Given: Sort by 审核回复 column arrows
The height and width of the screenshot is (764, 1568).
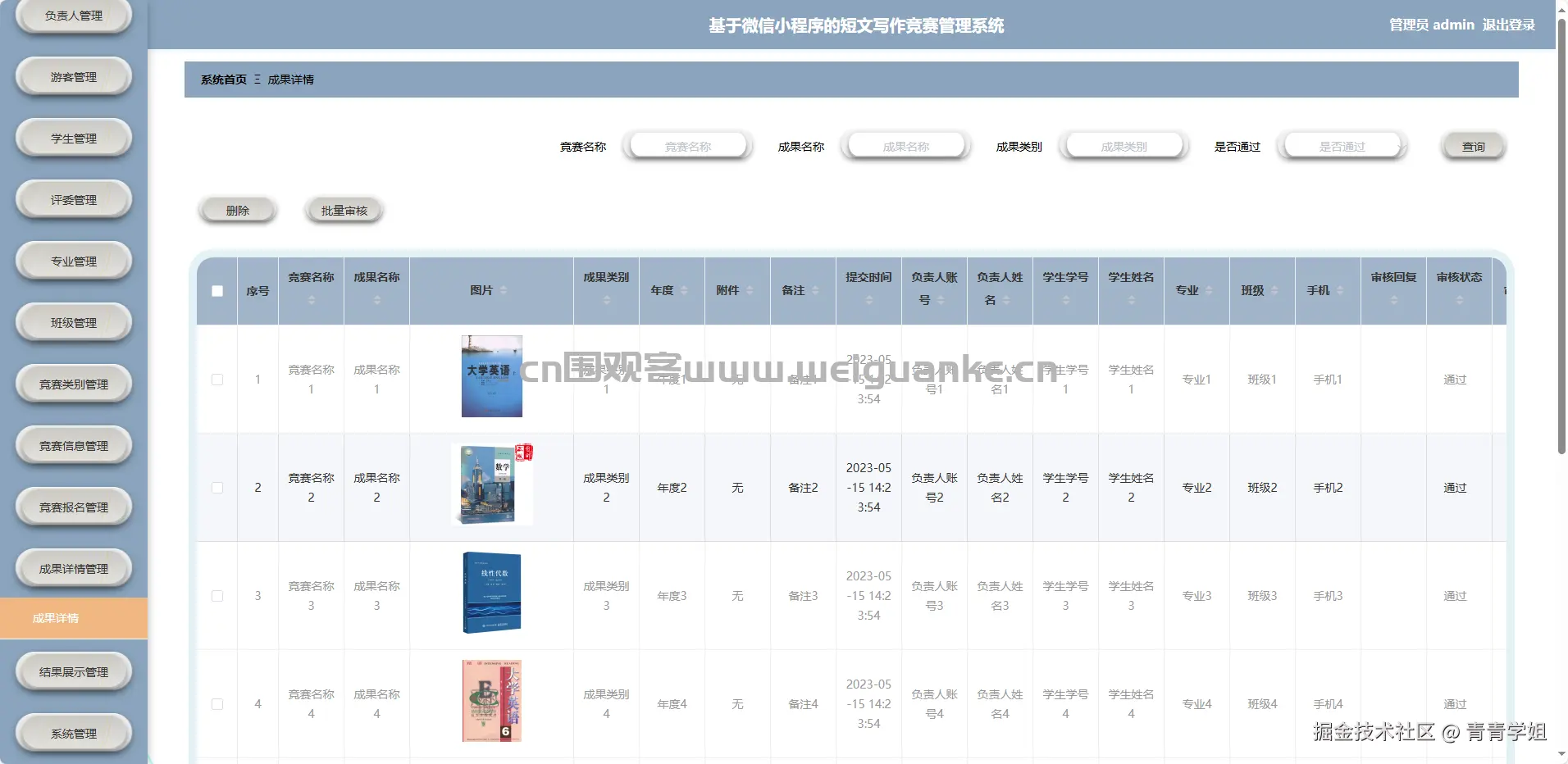Looking at the screenshot, I should coord(1393,300).
